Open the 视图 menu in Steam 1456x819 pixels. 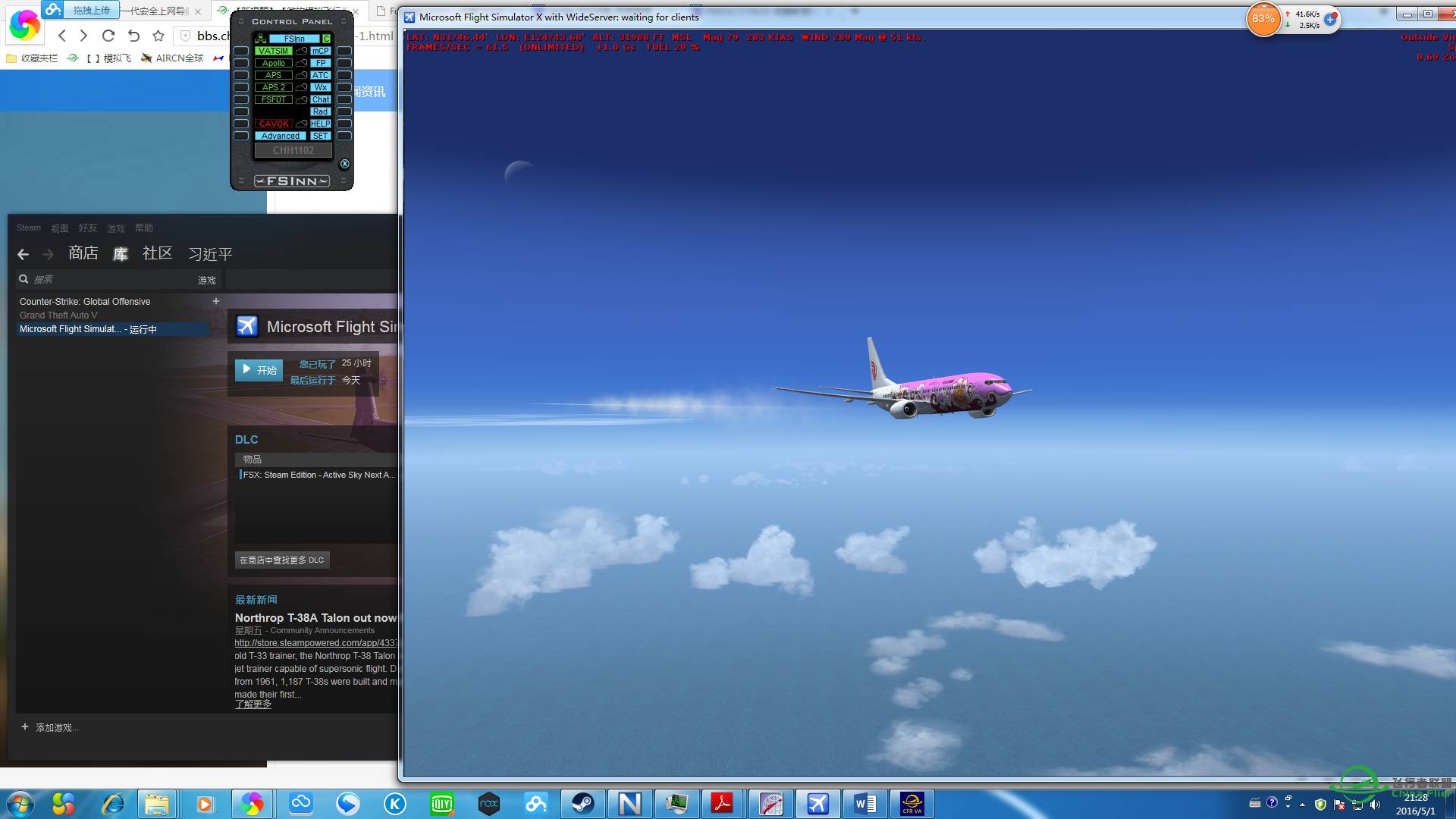[x=60, y=228]
